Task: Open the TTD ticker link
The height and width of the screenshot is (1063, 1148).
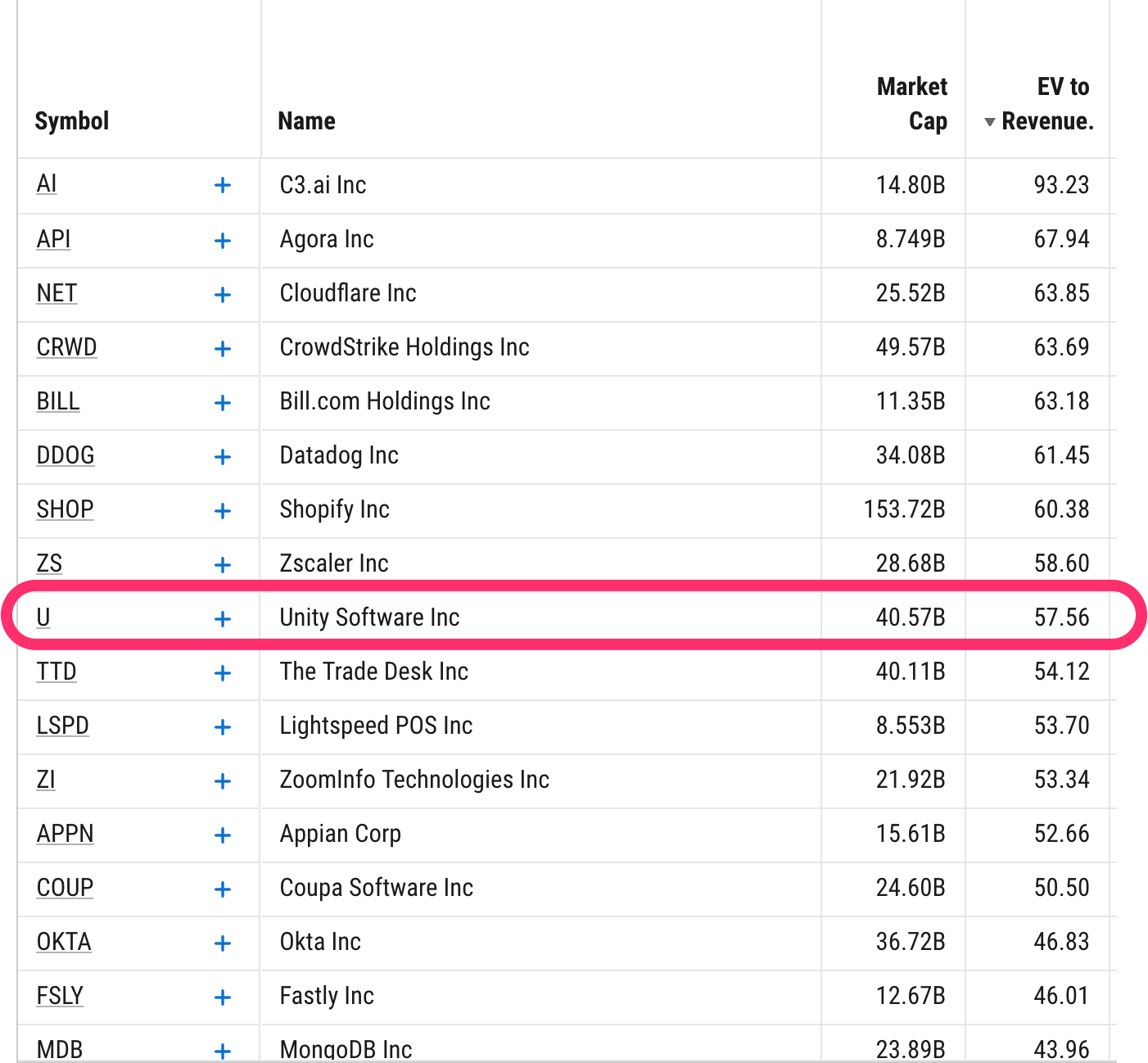Action: pos(56,672)
